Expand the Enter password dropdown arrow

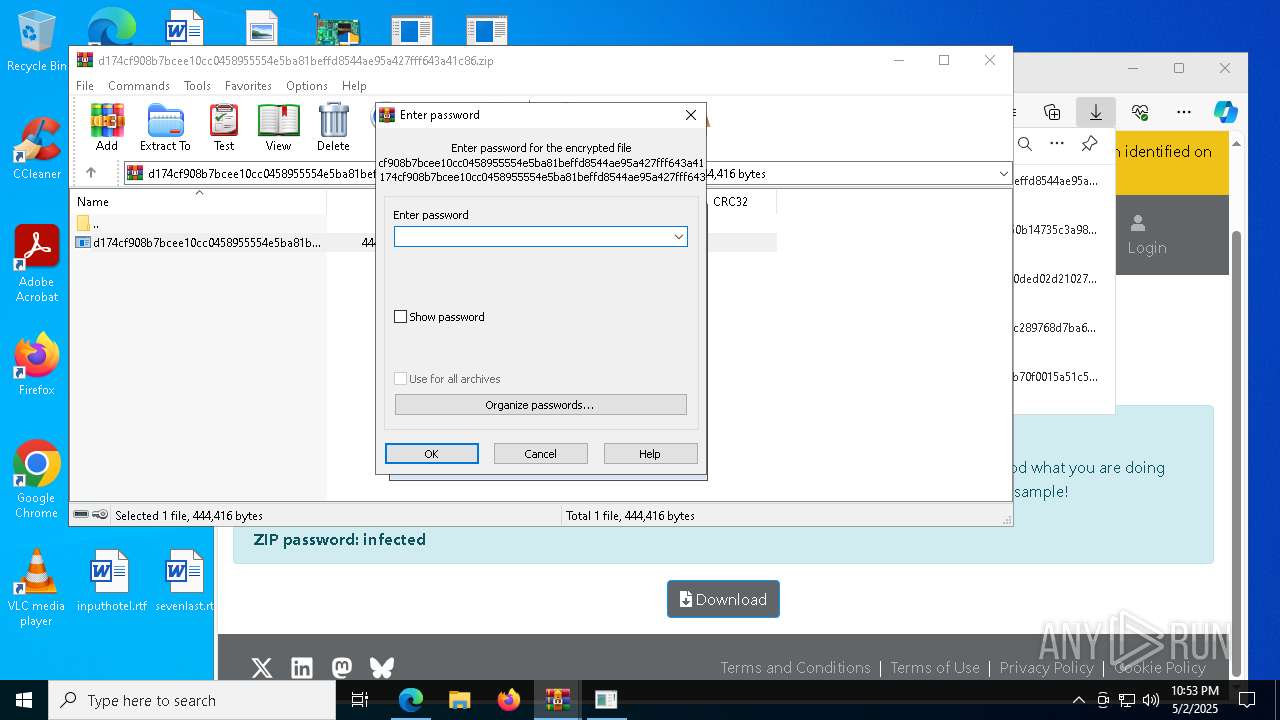pos(678,237)
